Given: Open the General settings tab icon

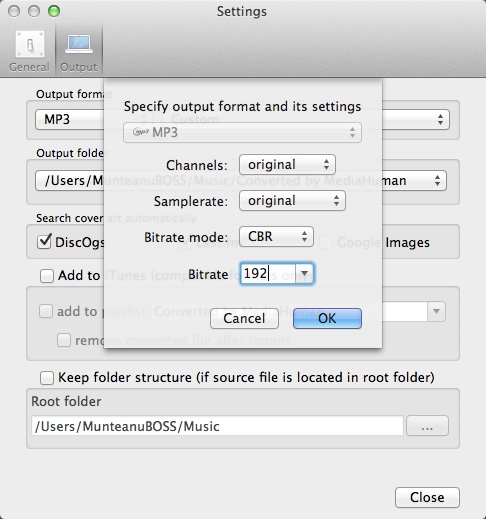Looking at the screenshot, I should point(30,44).
